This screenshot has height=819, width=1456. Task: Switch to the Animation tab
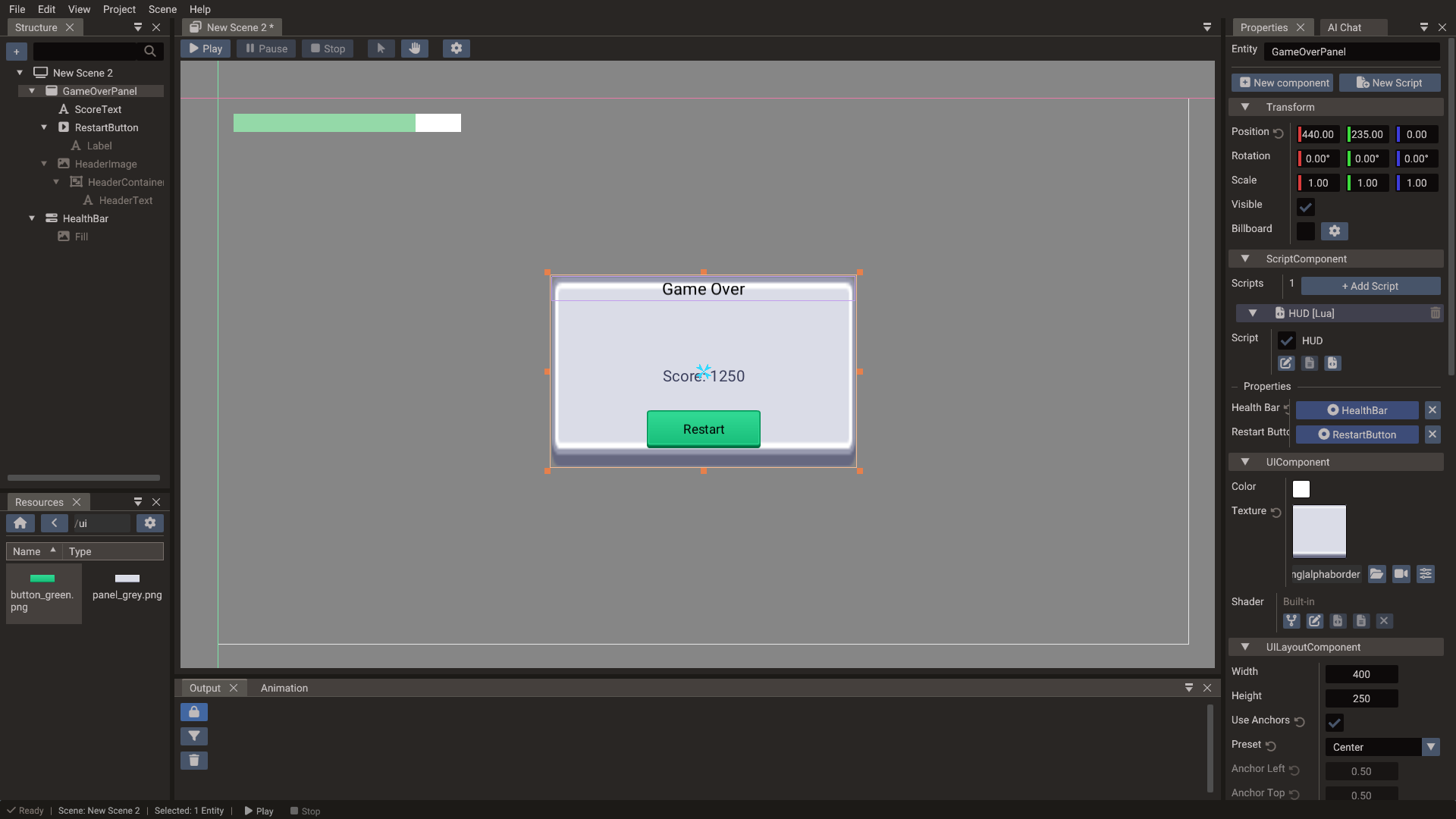tap(284, 688)
